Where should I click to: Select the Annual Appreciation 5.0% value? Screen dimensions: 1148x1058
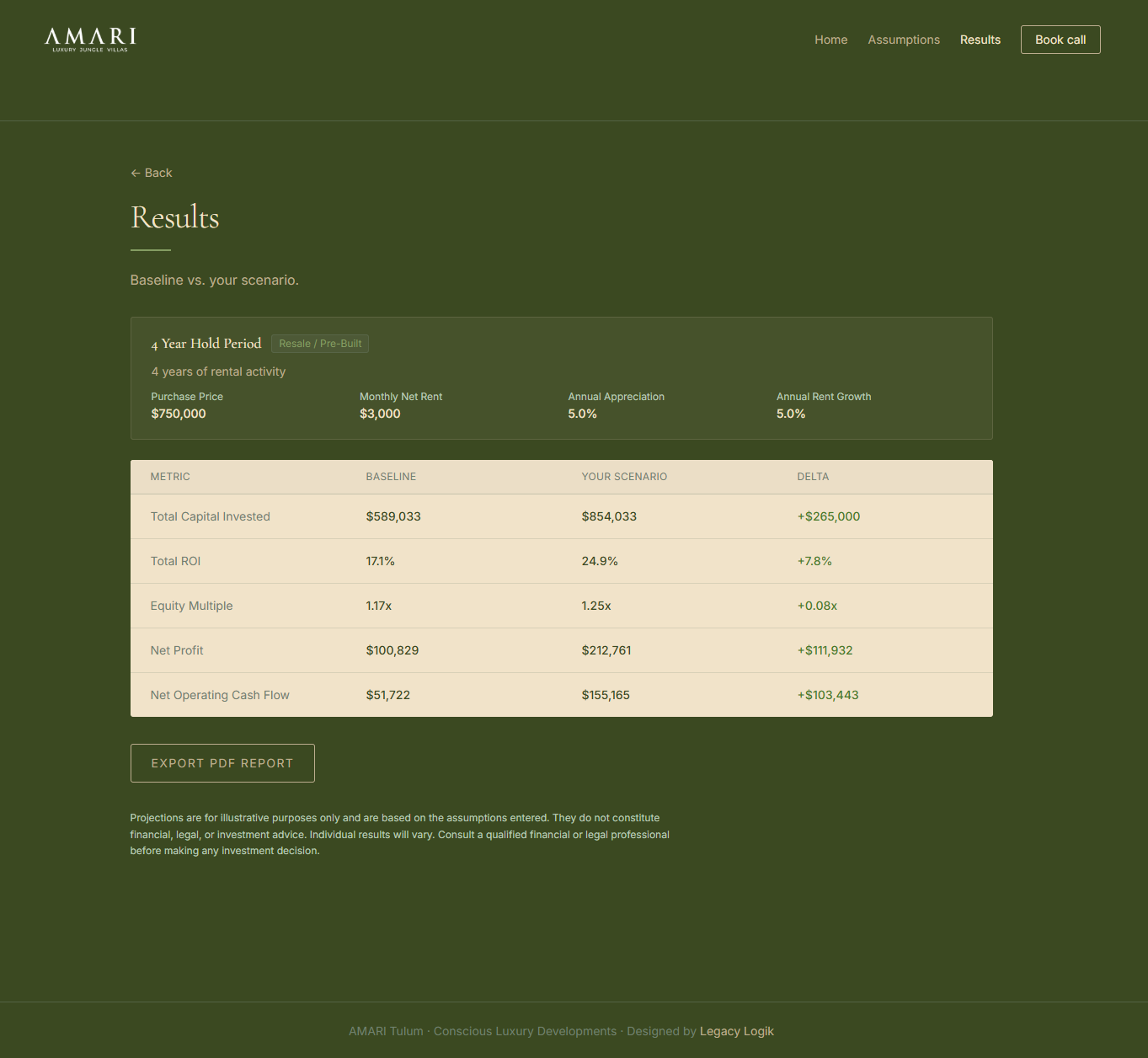(582, 414)
